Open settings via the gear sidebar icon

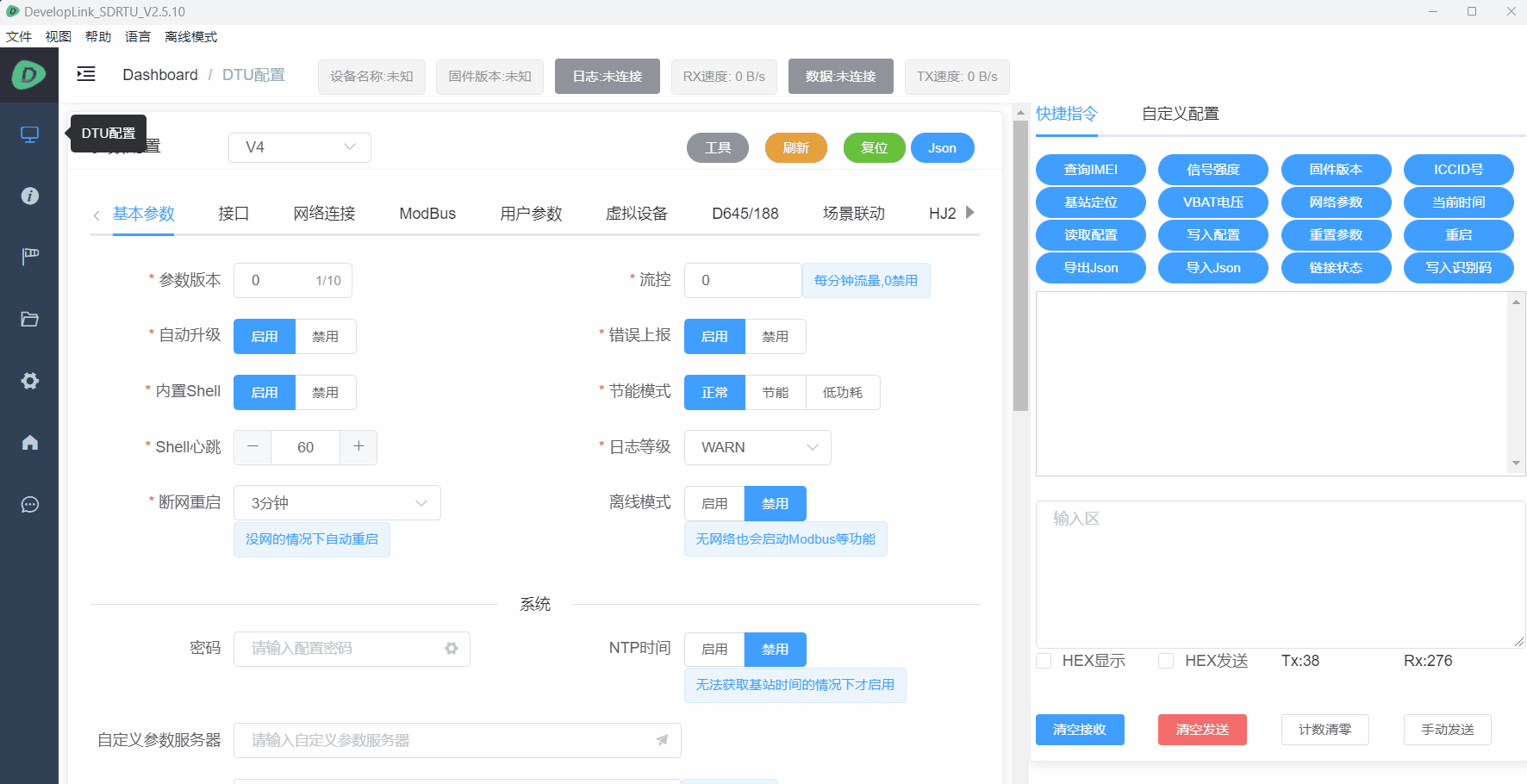tap(29, 381)
